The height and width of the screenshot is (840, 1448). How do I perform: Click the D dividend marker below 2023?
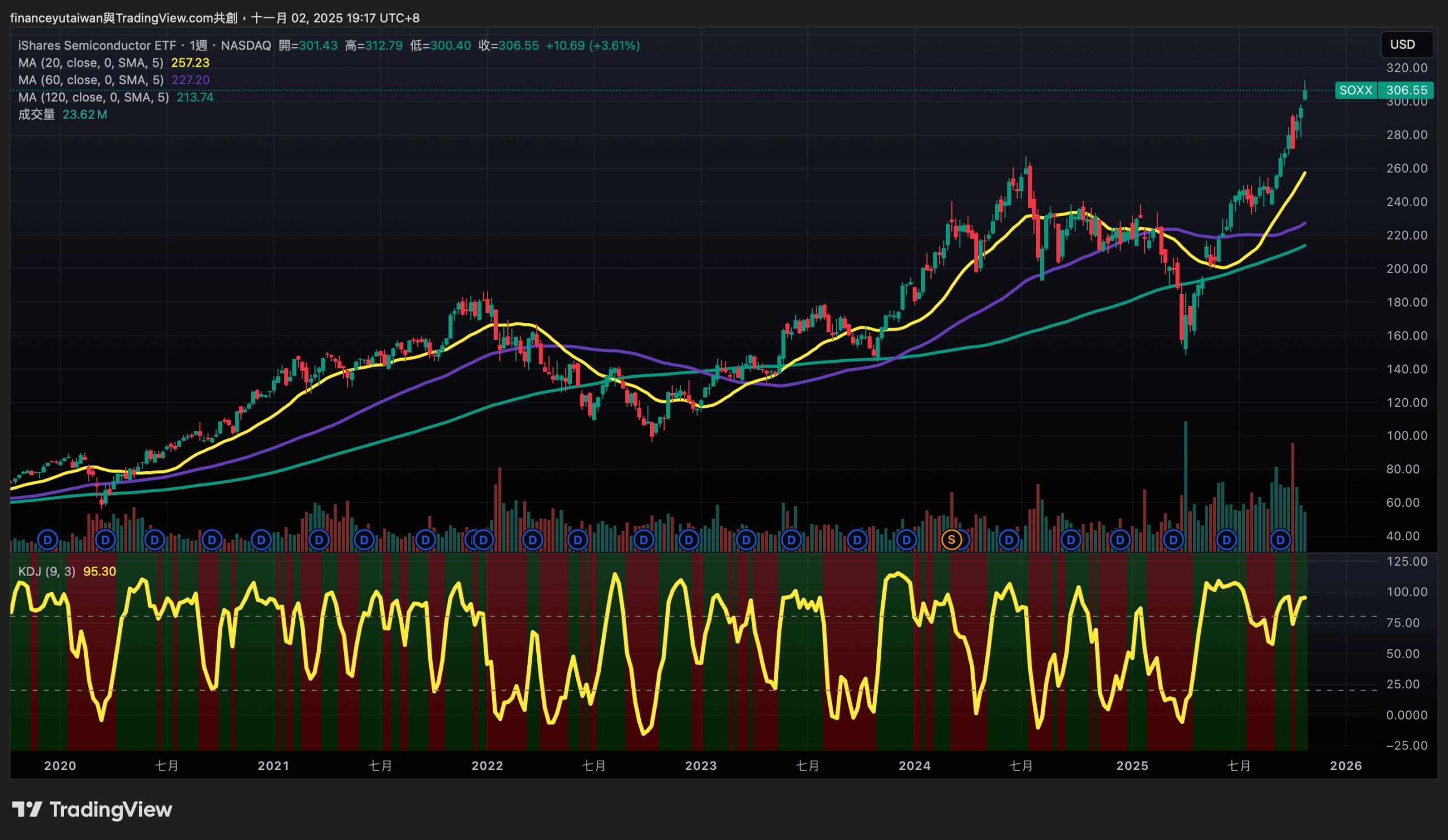coord(688,540)
